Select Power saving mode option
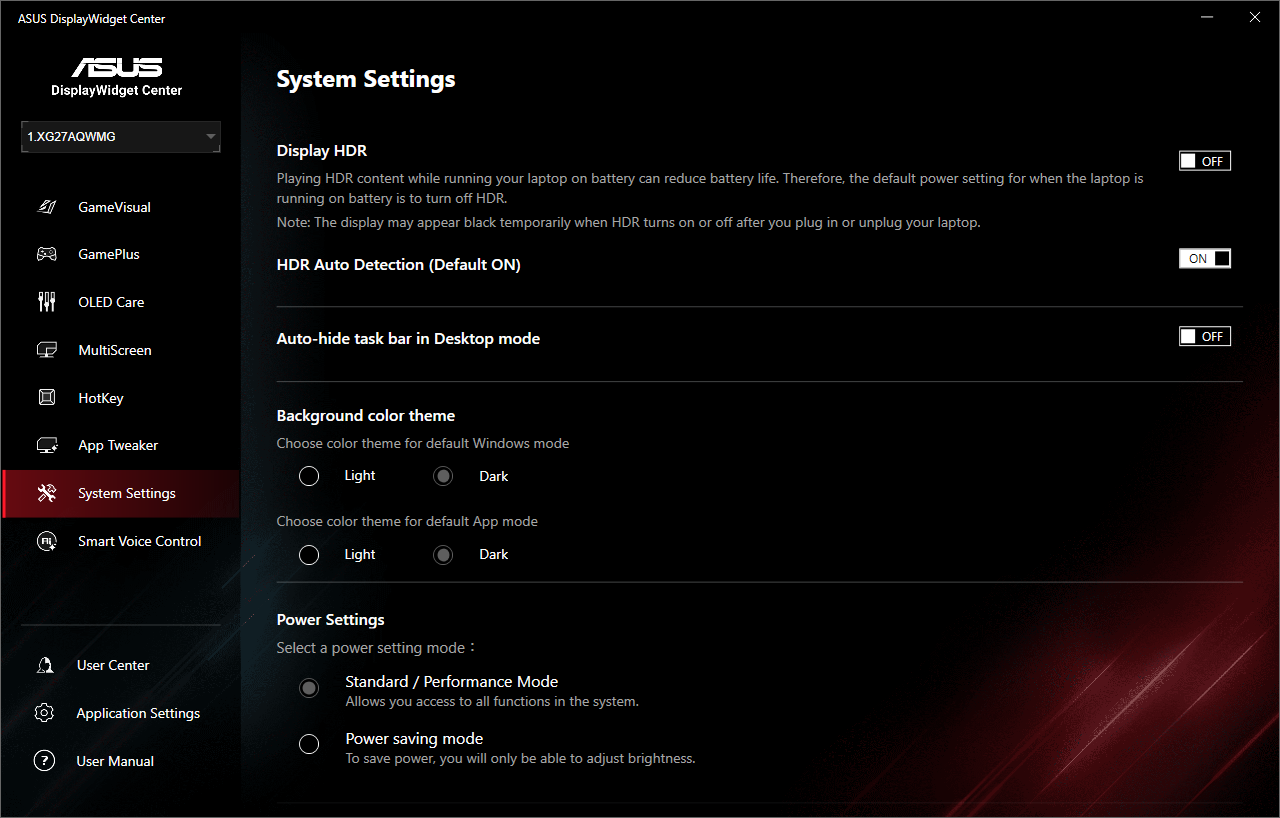1280x818 pixels. [x=309, y=744]
